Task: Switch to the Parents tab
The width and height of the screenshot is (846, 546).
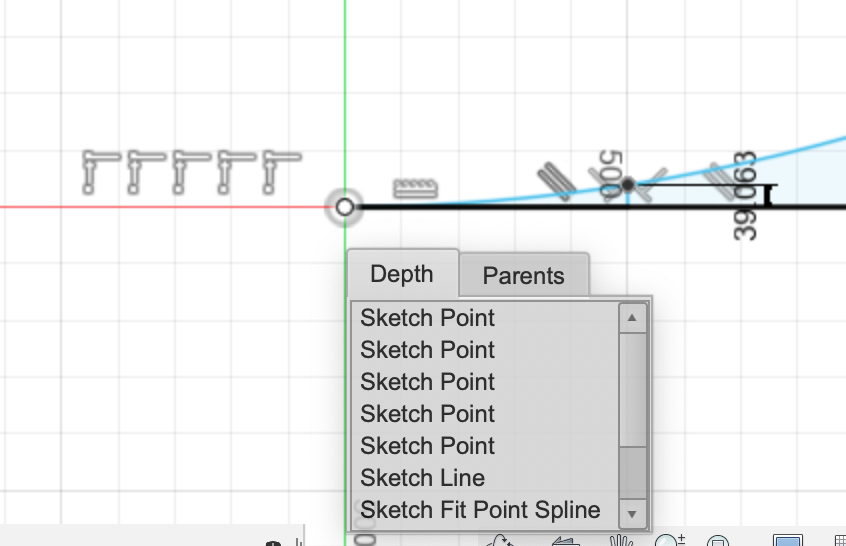Action: (x=523, y=275)
